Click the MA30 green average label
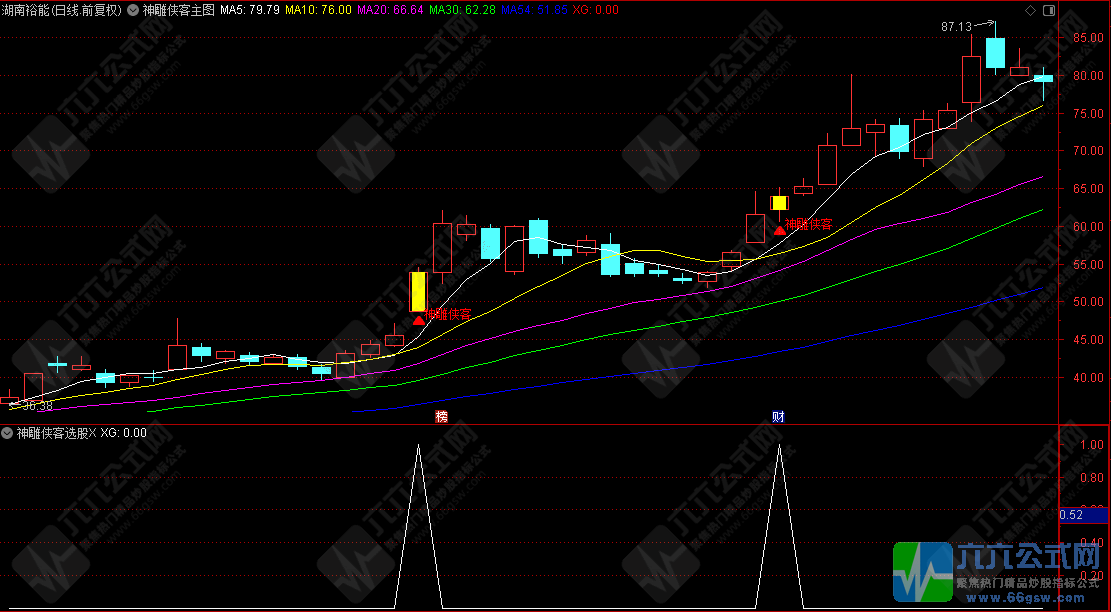This screenshot has width=1111, height=612. click(x=460, y=10)
